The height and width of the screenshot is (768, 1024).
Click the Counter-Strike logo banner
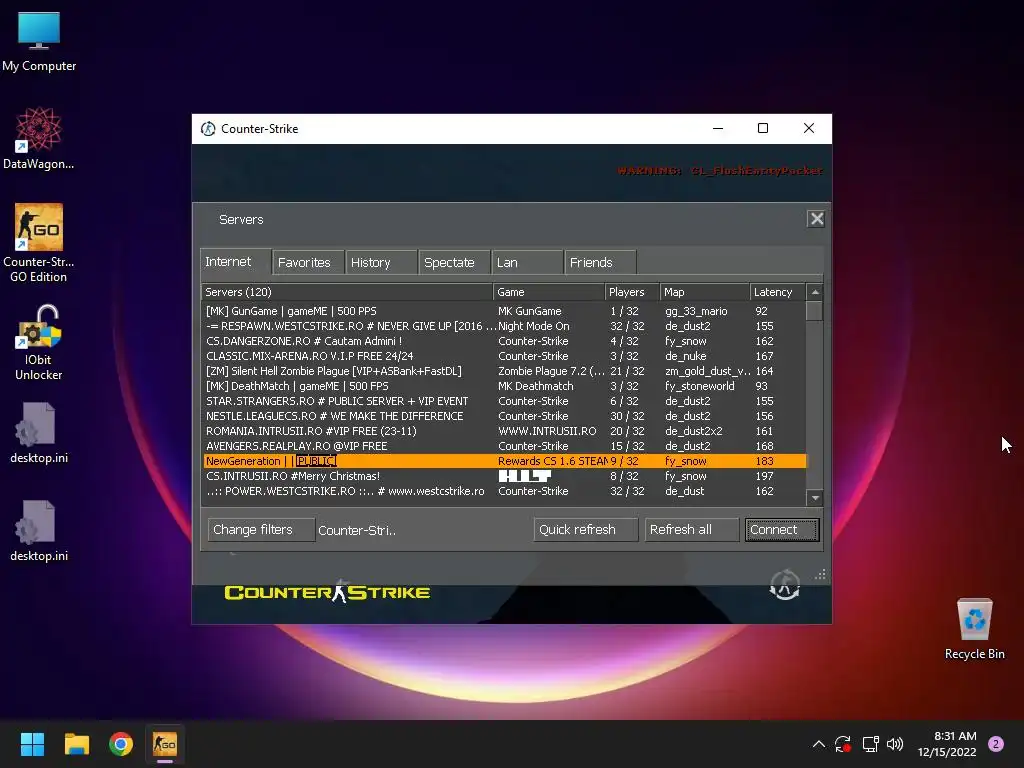[327, 592]
